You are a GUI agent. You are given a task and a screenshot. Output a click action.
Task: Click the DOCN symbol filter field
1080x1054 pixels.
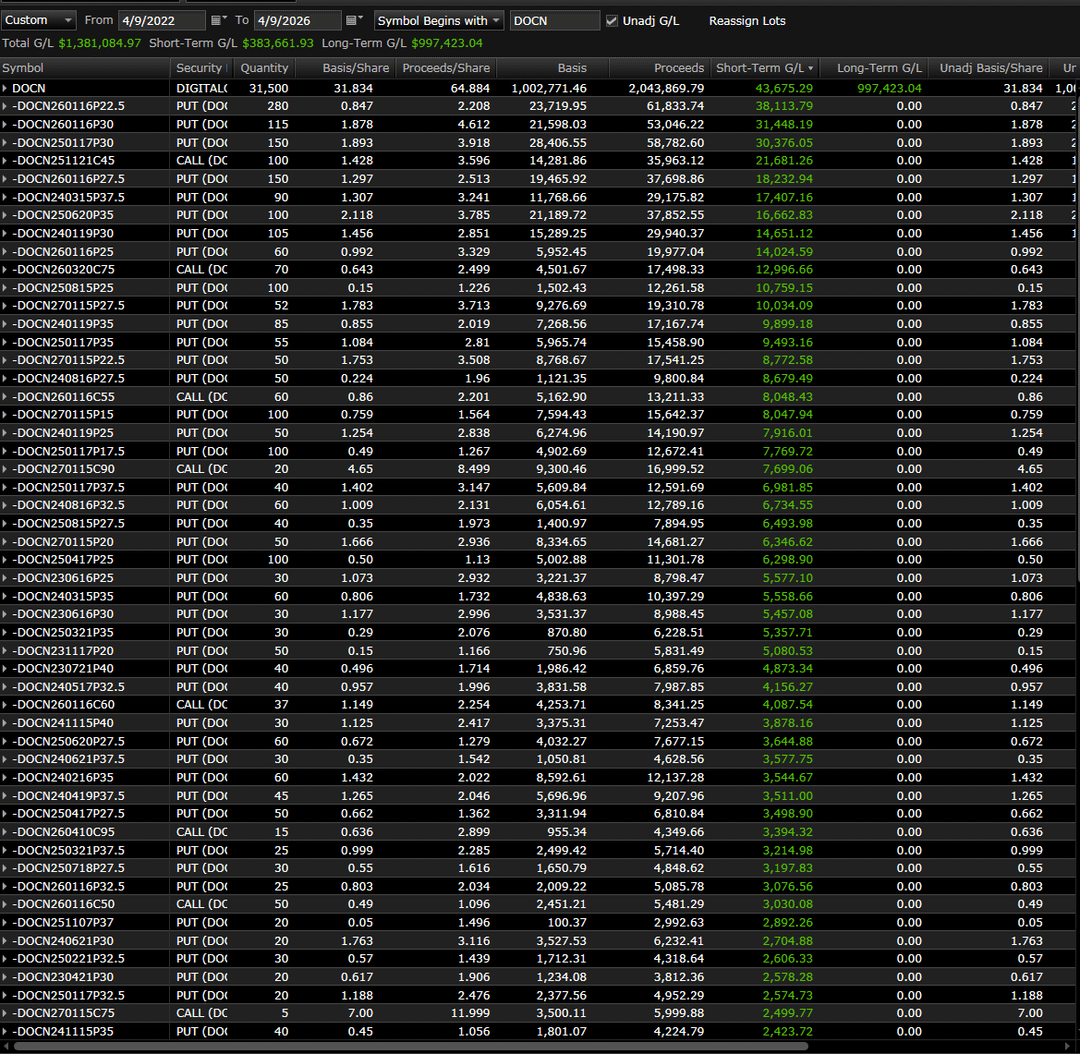coord(554,20)
